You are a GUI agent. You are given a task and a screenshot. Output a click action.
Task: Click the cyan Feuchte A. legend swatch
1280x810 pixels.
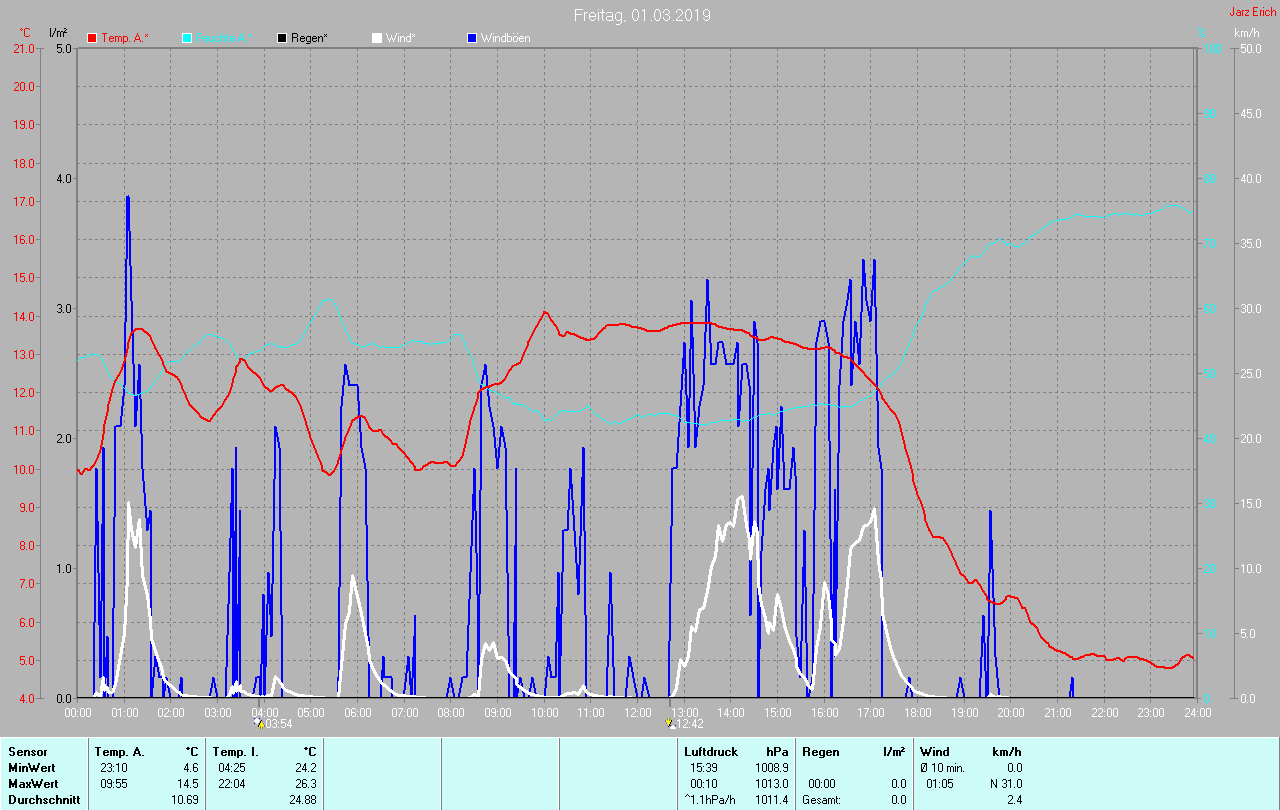point(187,38)
